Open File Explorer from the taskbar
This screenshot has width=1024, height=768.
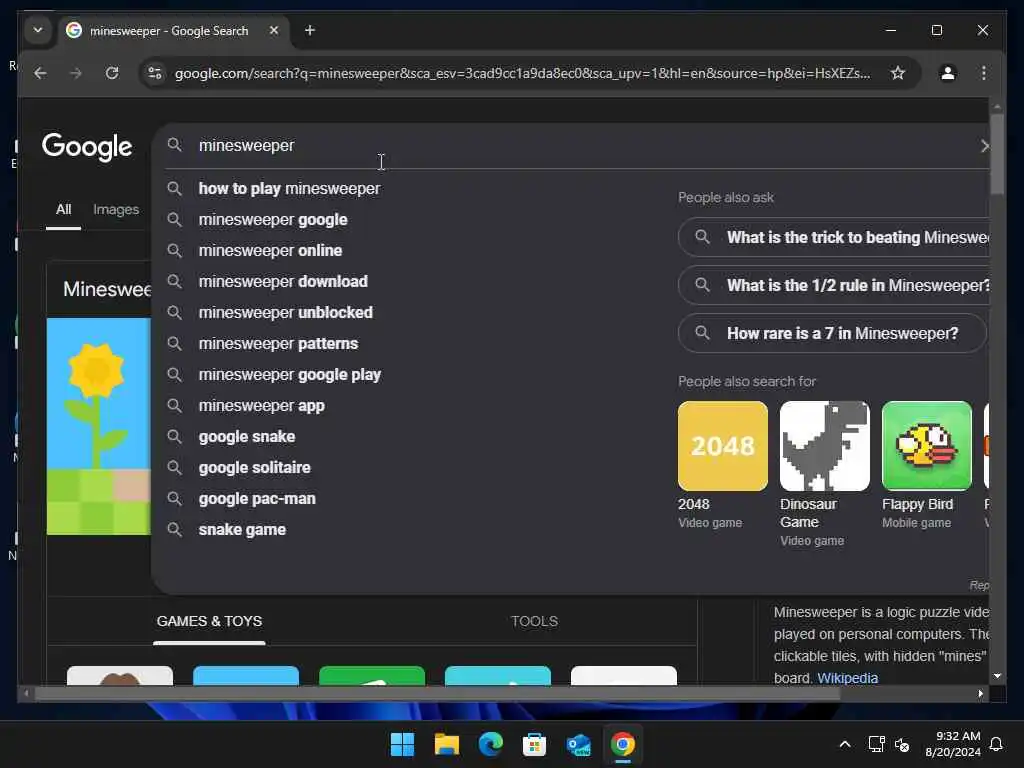click(x=447, y=744)
